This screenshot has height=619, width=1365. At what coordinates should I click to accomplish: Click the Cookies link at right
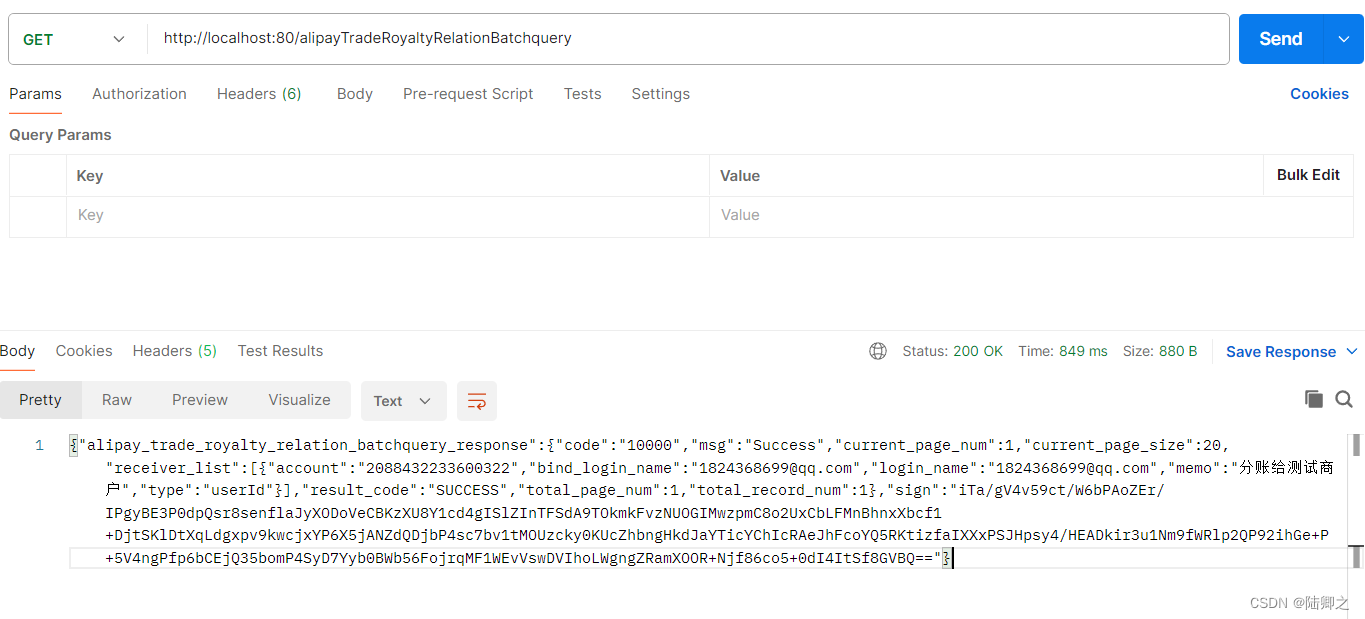[1319, 94]
